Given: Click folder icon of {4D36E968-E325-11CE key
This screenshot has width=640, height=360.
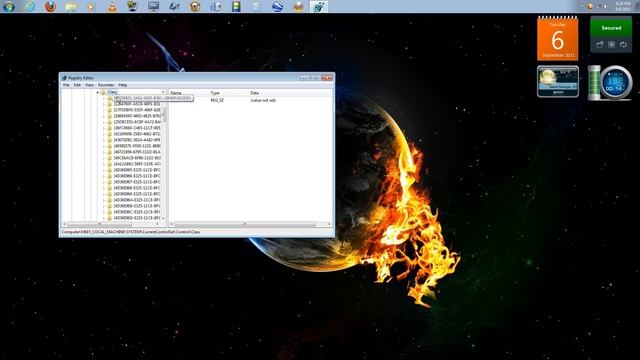Looking at the screenshot, I should click(109, 188).
